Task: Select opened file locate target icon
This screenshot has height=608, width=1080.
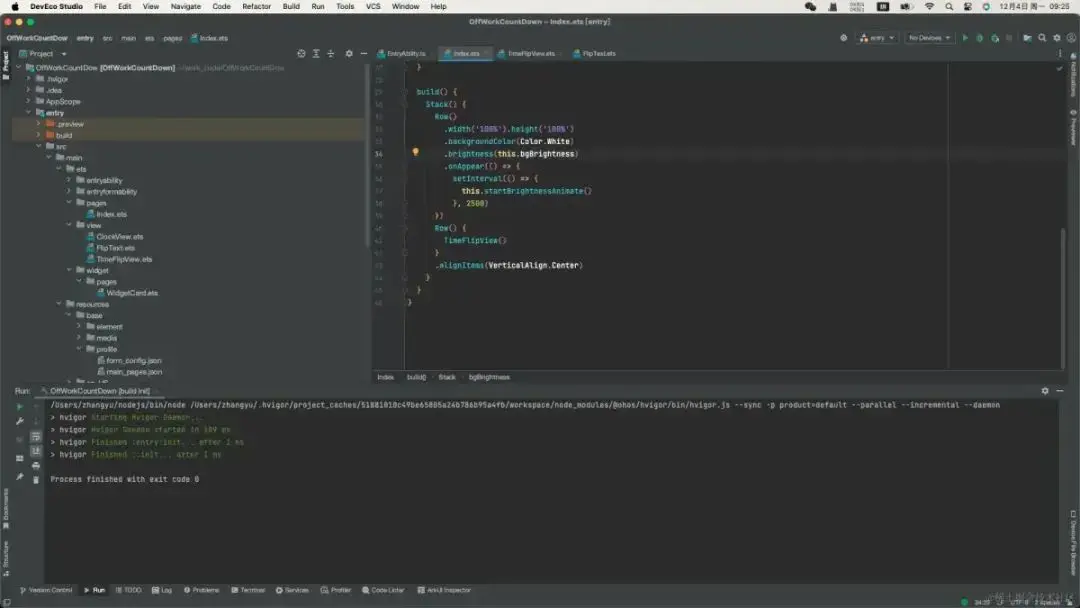Action: 301,54
